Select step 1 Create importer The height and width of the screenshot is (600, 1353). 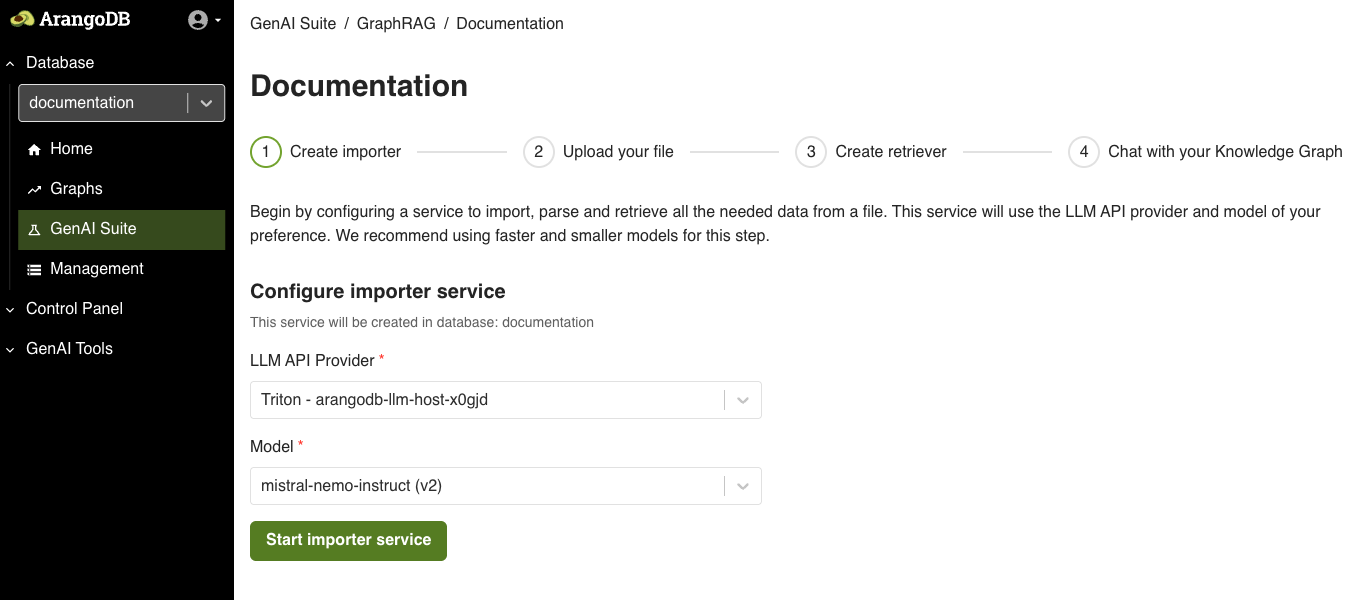[325, 152]
